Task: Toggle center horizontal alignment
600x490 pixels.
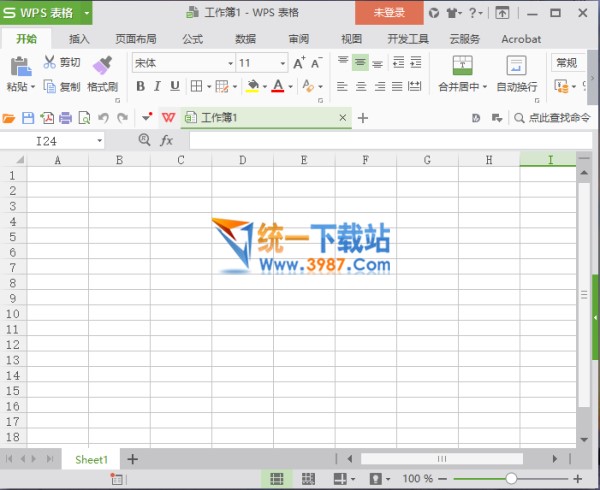Action: pyautogui.click(x=361, y=86)
